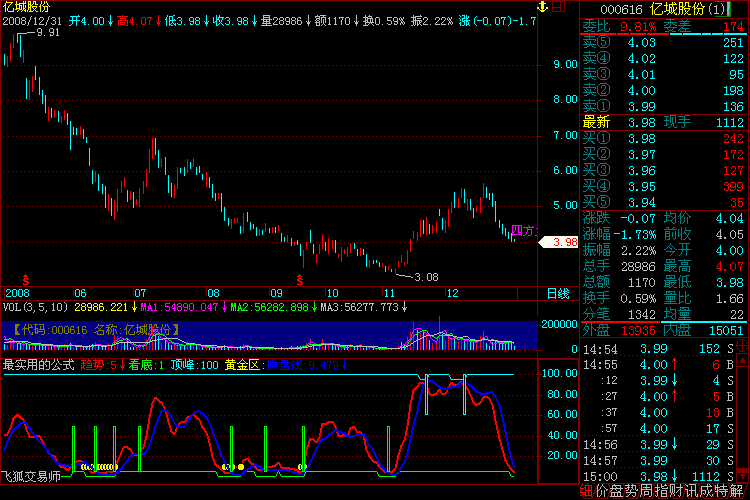Switch to the 财 tab
This screenshot has height=500, width=750.
[676, 491]
